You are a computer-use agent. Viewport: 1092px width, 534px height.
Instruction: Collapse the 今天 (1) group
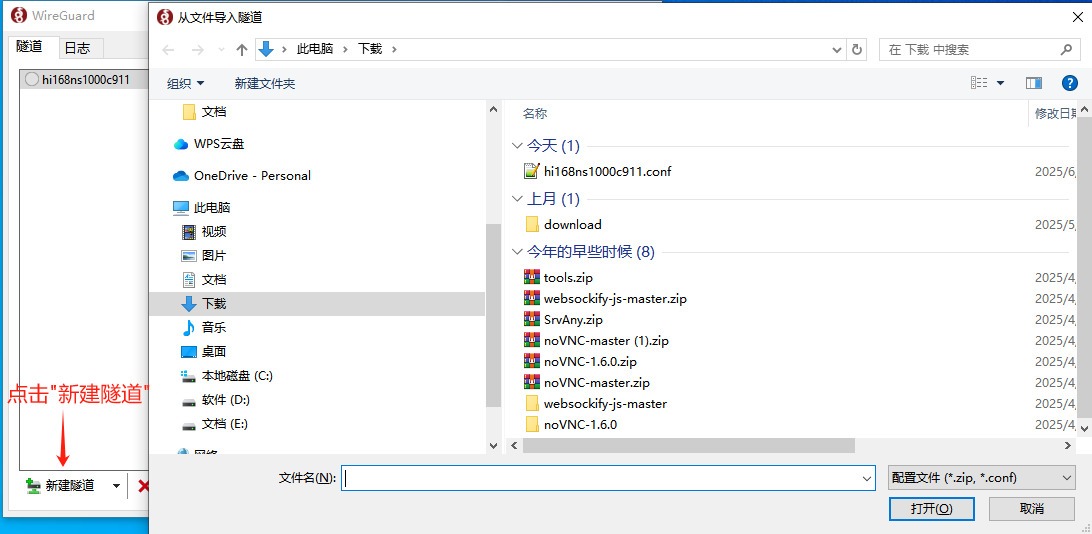[x=517, y=146]
